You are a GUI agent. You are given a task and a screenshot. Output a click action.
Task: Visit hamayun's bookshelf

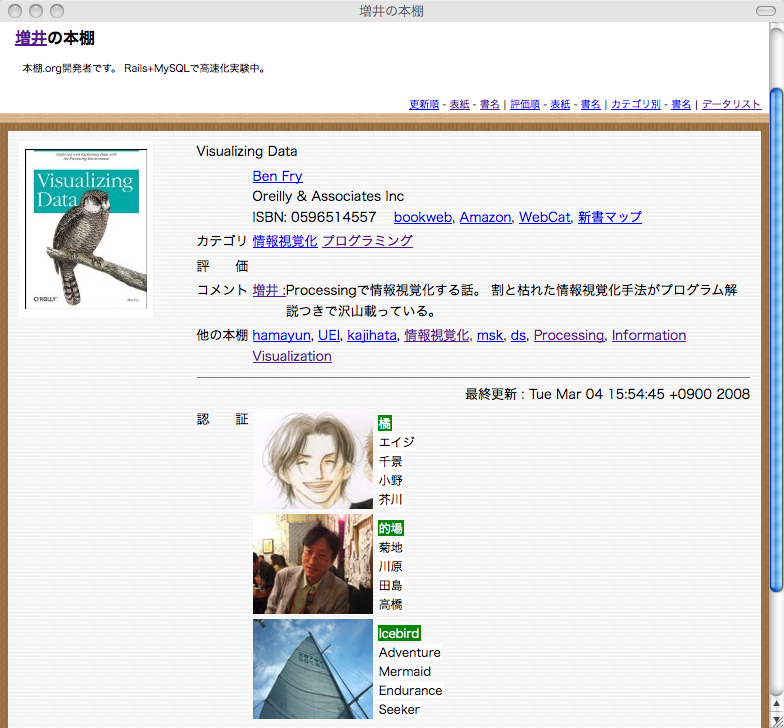point(282,335)
